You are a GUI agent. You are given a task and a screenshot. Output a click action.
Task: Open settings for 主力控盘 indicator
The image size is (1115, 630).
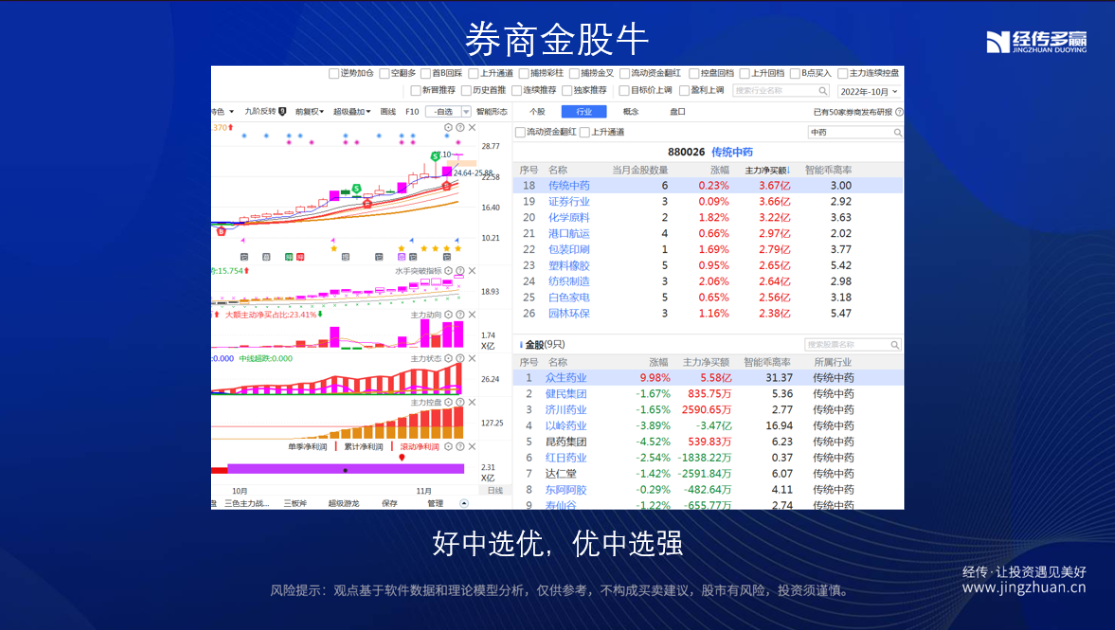click(448, 402)
